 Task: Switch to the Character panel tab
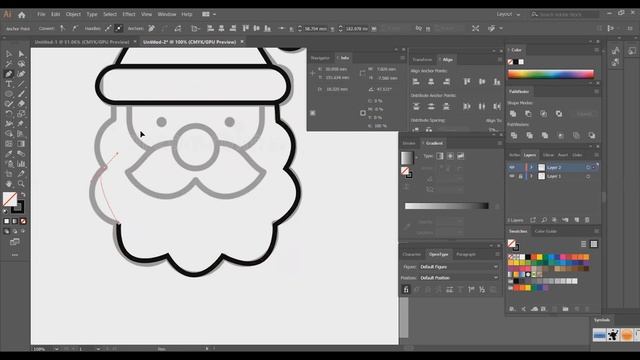411,254
